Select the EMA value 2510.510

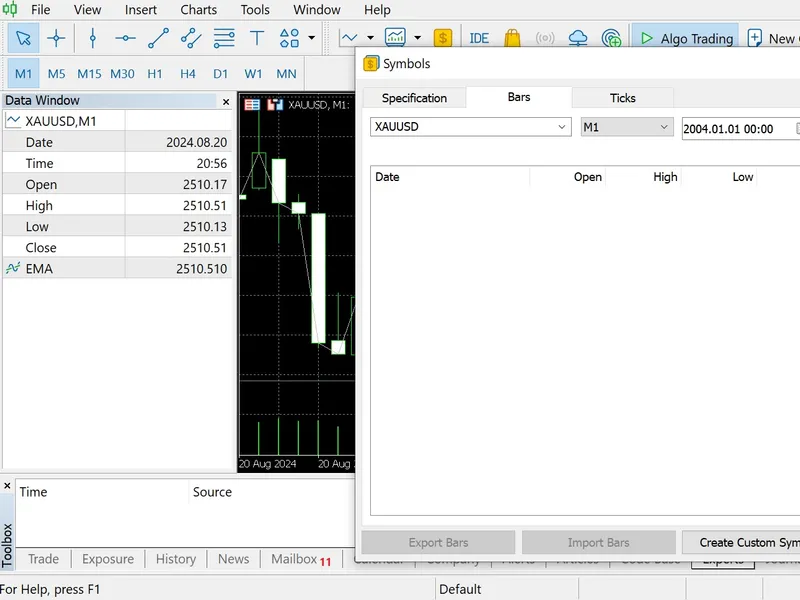pyautogui.click(x=202, y=269)
